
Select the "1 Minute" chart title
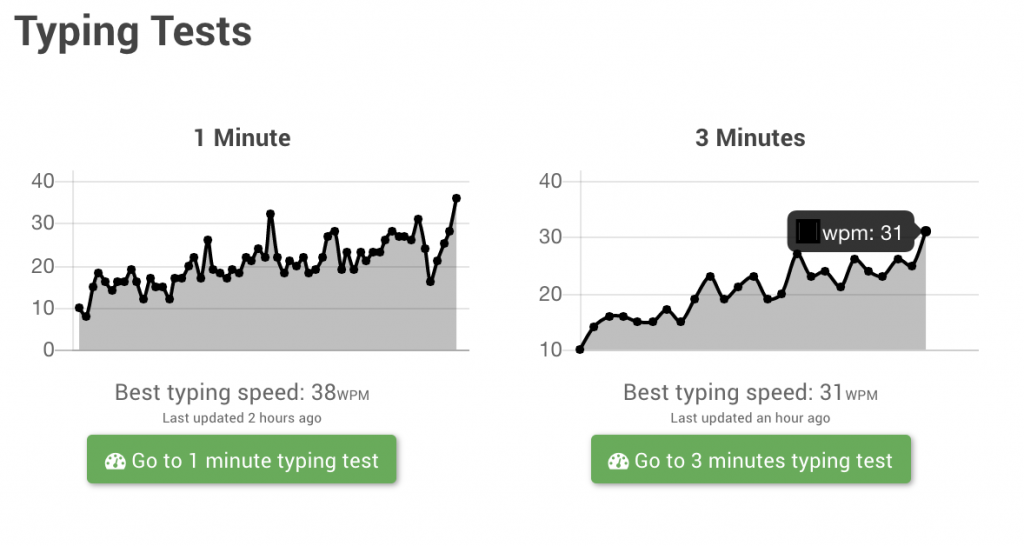point(242,138)
